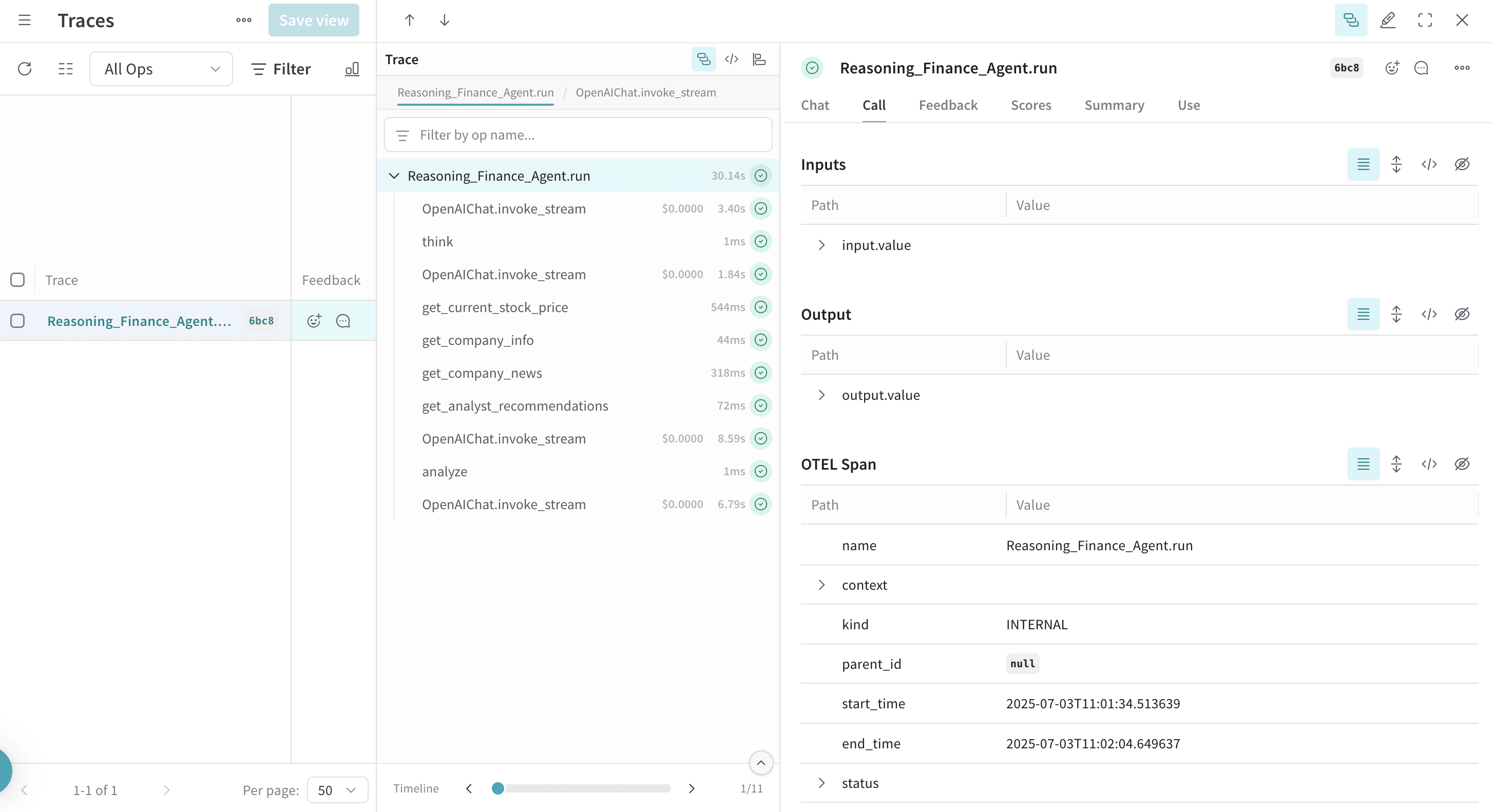Refresh the traces list
The image size is (1493, 812).
pyautogui.click(x=24, y=69)
